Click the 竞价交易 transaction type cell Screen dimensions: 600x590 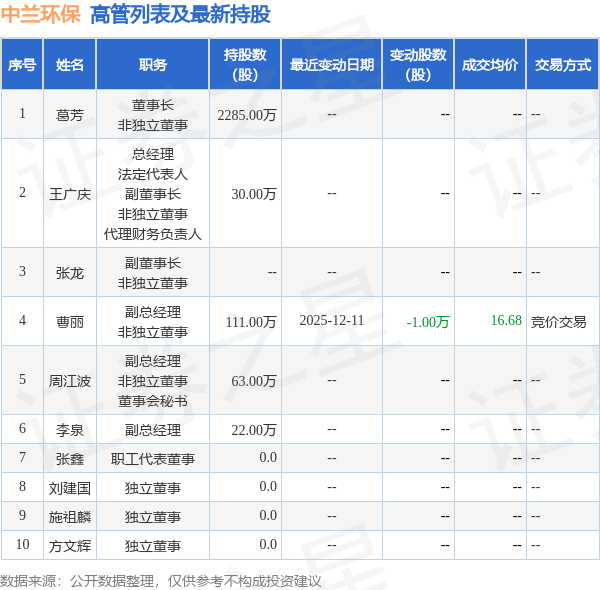click(x=559, y=322)
